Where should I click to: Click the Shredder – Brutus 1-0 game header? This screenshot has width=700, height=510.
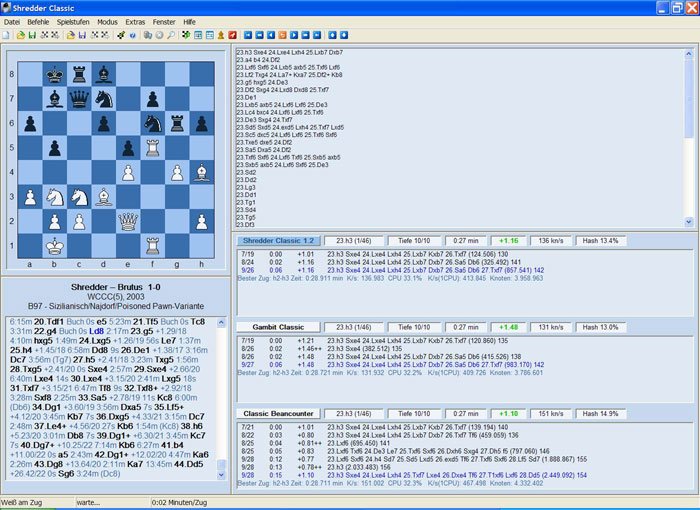coord(116,287)
